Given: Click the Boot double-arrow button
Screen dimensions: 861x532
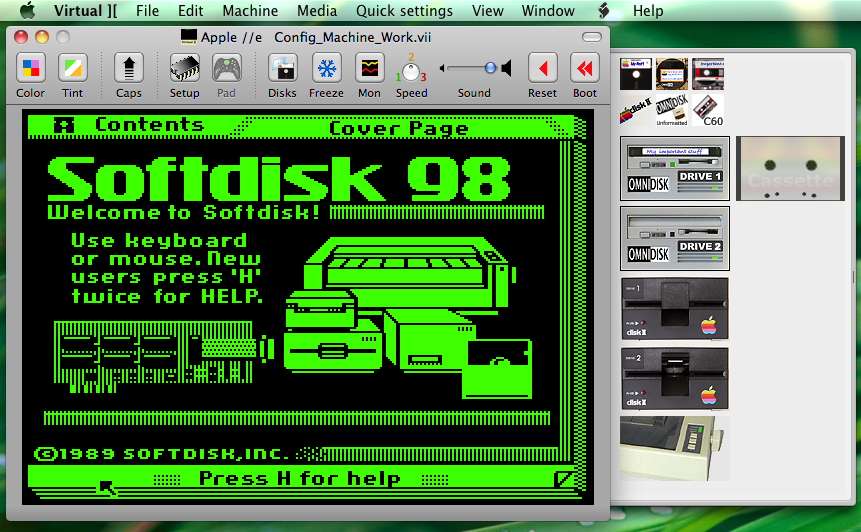Looking at the screenshot, I should (x=584, y=69).
